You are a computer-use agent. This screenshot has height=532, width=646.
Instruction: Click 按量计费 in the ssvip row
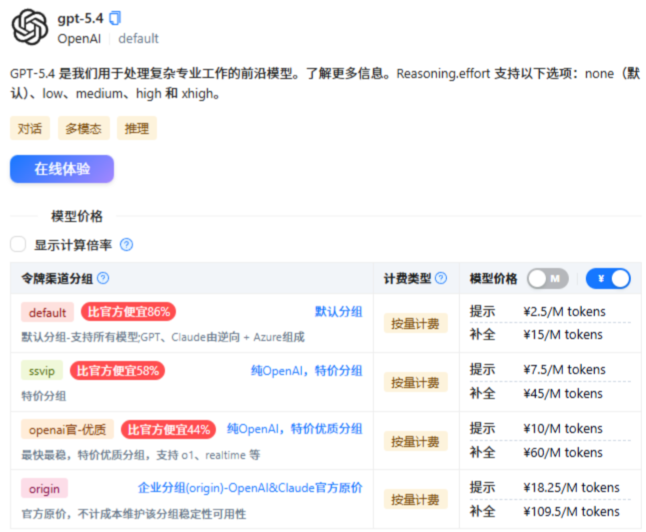[415, 382]
